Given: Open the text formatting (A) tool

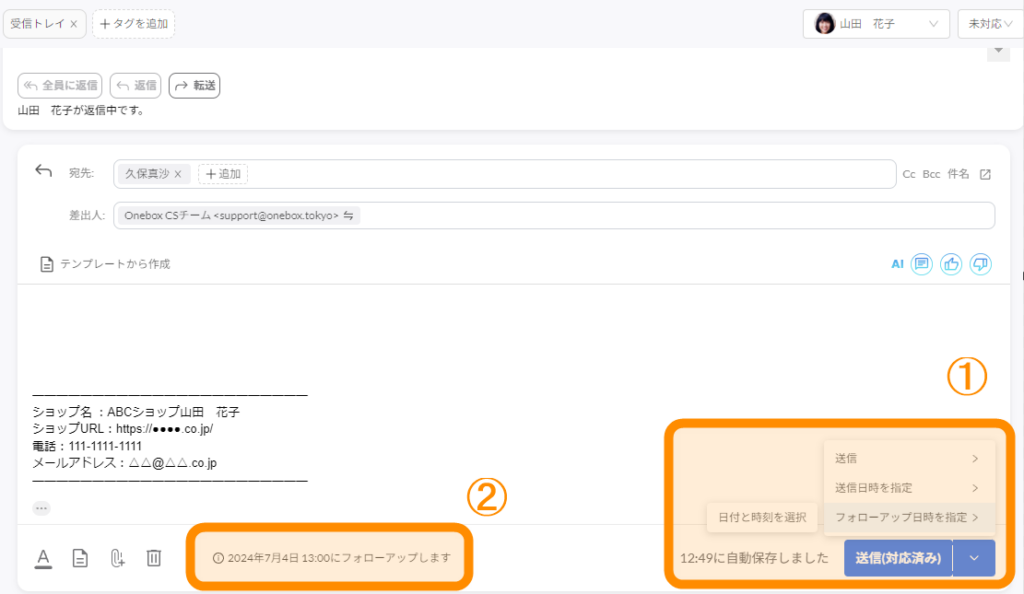Looking at the screenshot, I should click(x=44, y=558).
